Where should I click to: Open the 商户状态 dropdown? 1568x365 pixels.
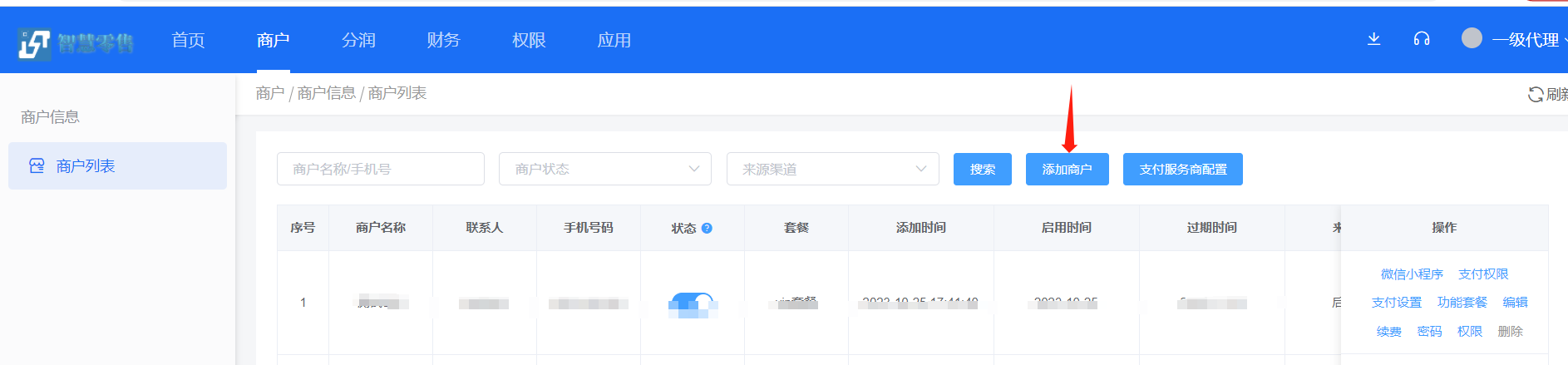(605, 169)
